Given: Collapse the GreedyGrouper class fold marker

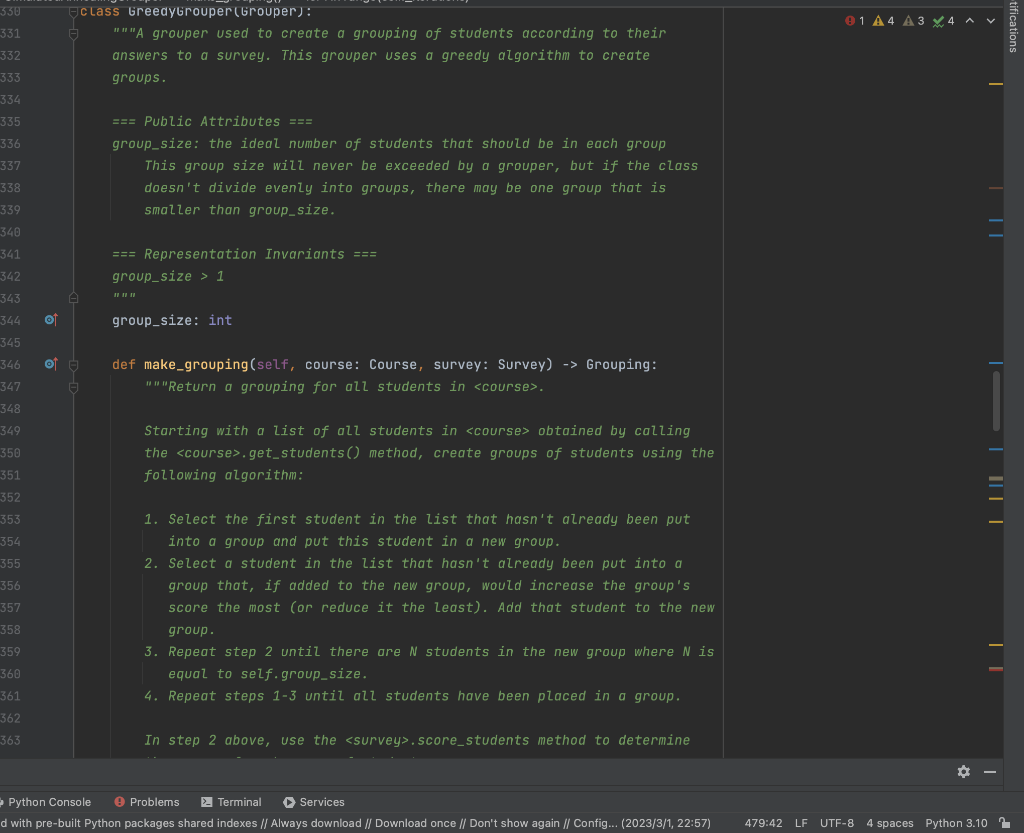Looking at the screenshot, I should coord(73,12).
